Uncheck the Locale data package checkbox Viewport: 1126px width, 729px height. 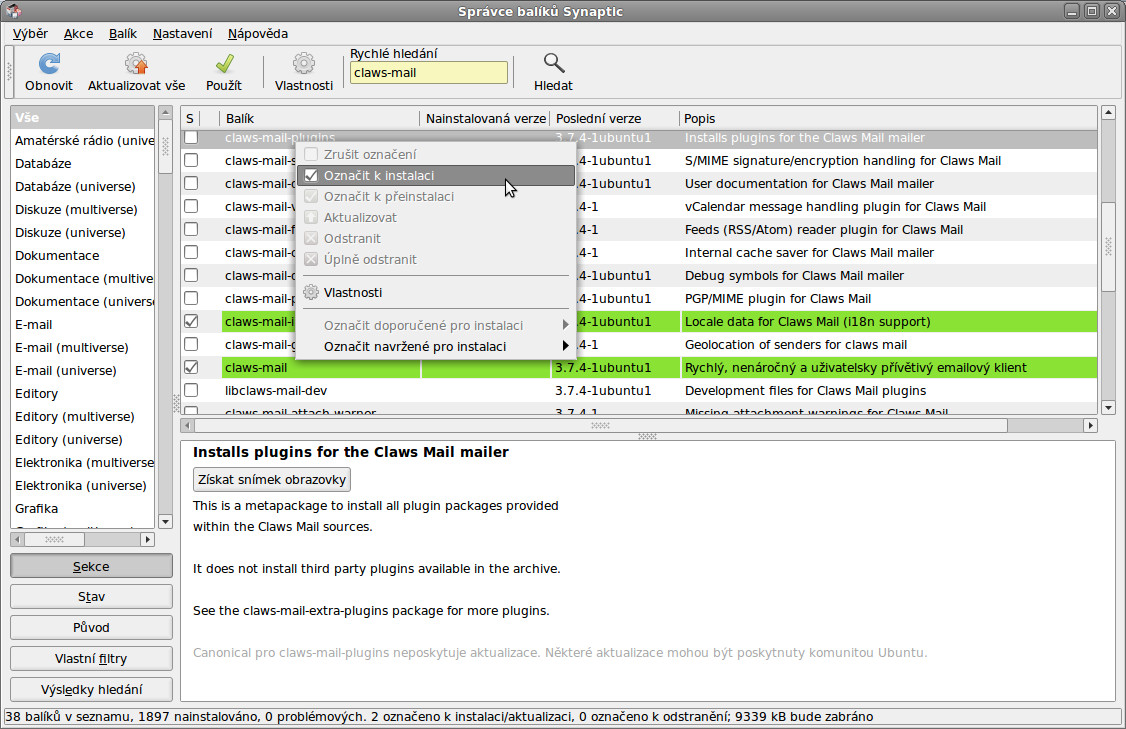(191, 321)
